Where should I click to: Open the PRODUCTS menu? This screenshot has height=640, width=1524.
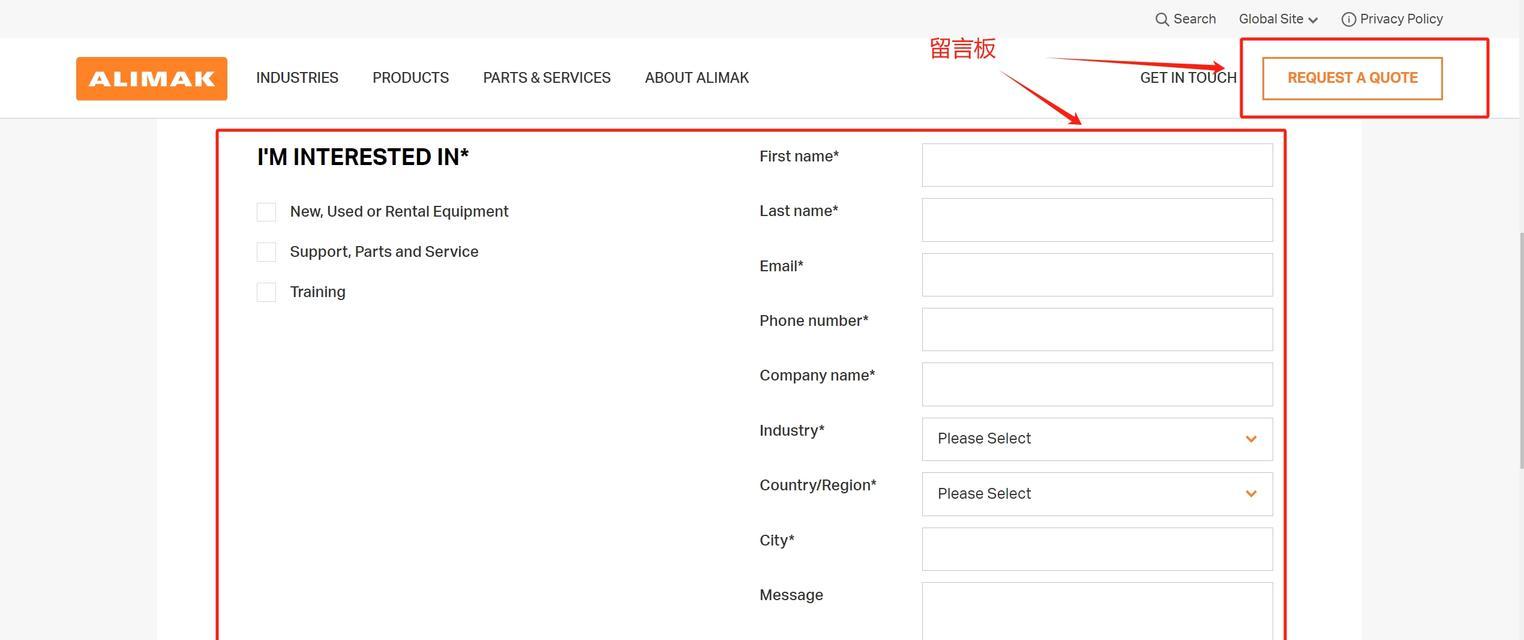point(411,78)
